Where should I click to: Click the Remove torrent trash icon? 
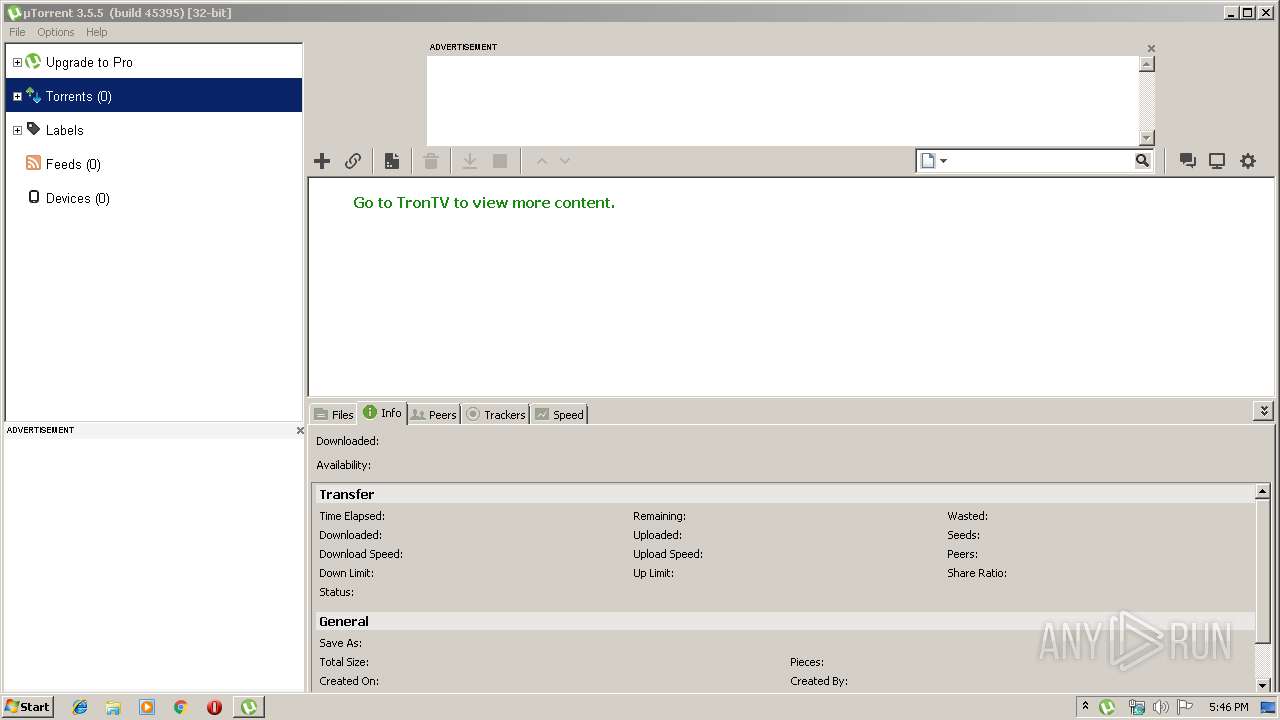[431, 161]
